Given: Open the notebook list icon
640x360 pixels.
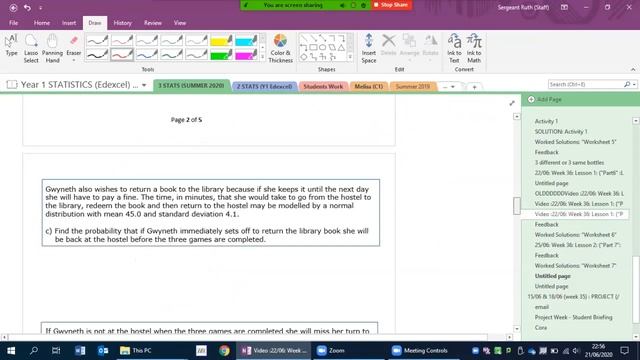Looking at the screenshot, I should pos(12,85).
